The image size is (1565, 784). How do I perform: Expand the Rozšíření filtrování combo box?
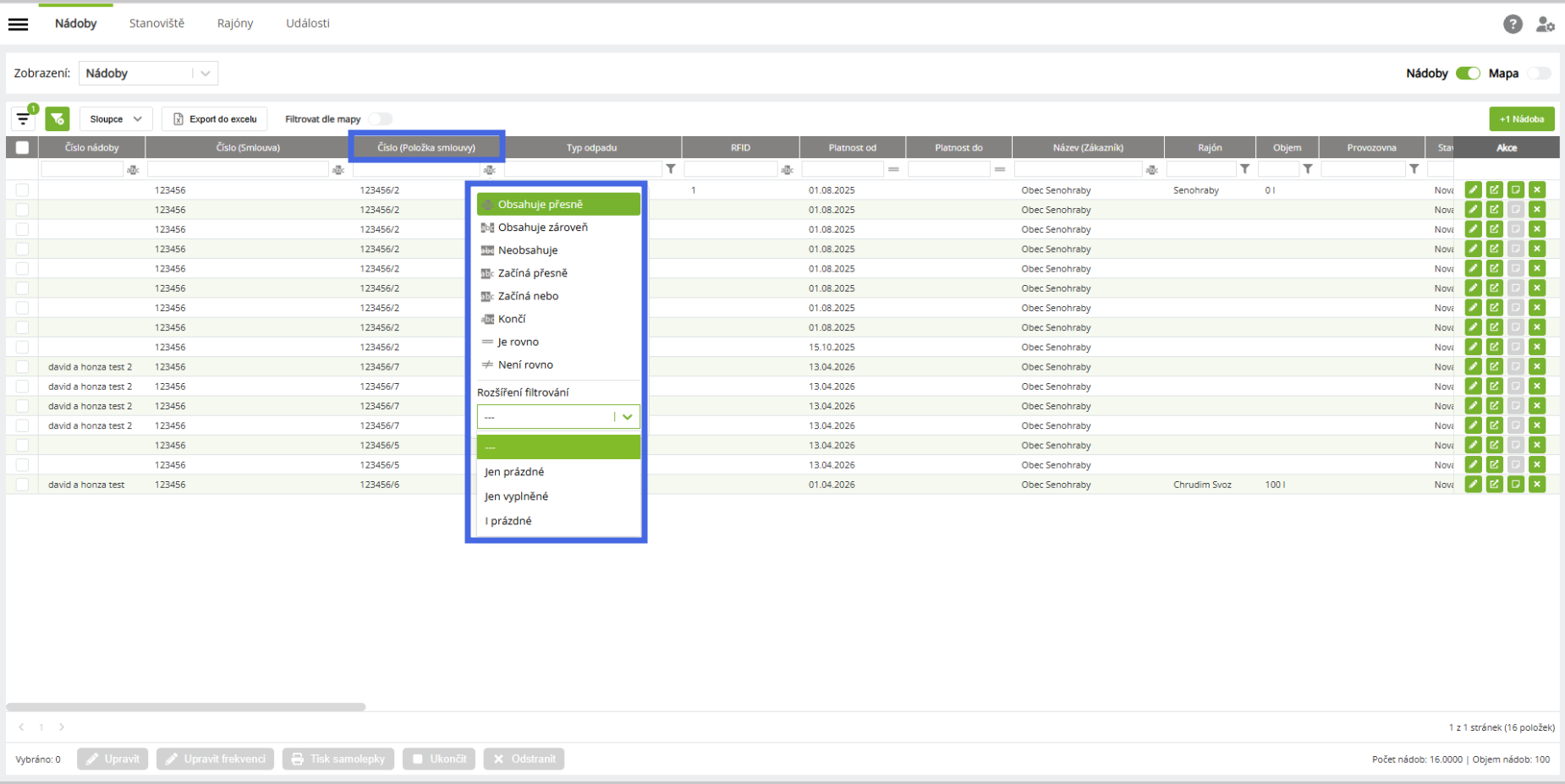click(558, 417)
